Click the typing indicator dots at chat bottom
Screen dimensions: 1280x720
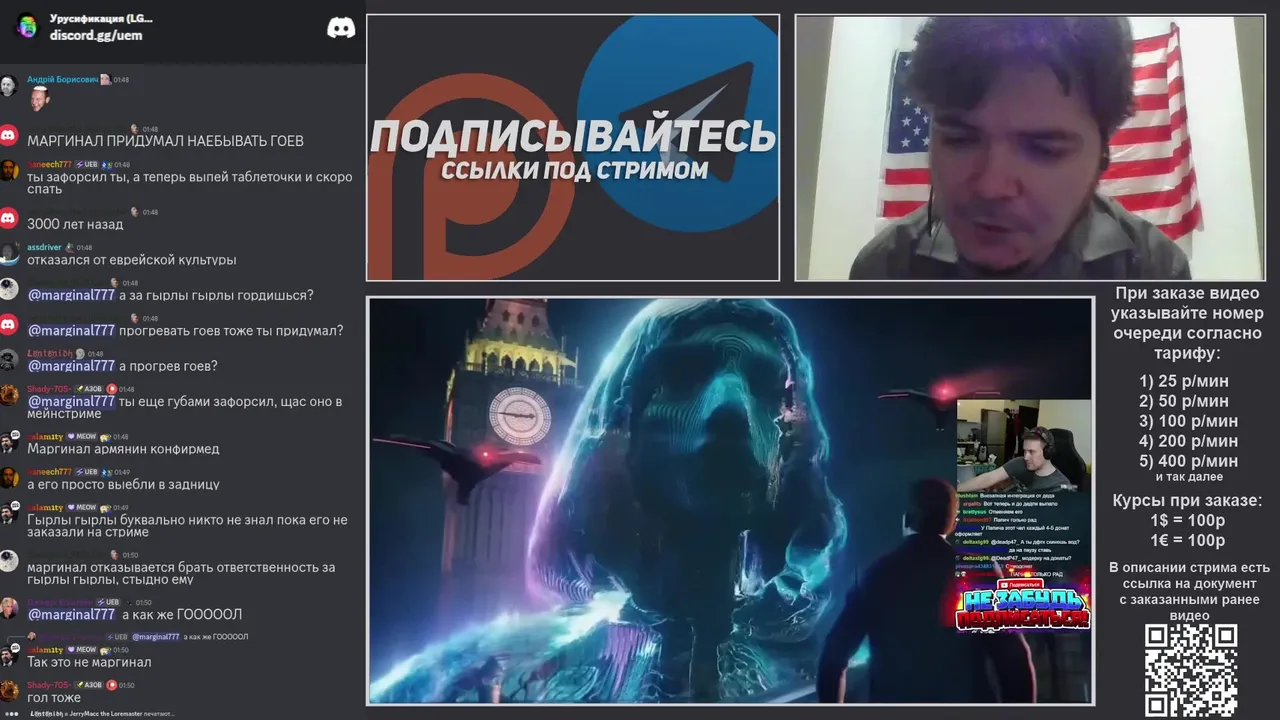click(12, 714)
